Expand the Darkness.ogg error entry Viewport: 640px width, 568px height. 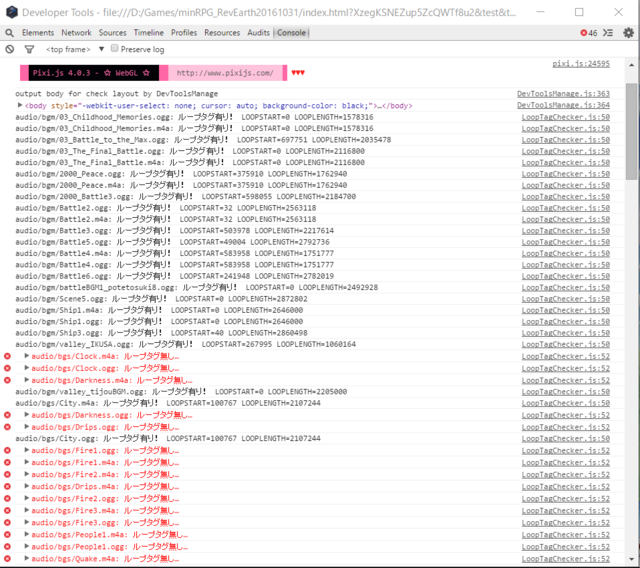27,415
